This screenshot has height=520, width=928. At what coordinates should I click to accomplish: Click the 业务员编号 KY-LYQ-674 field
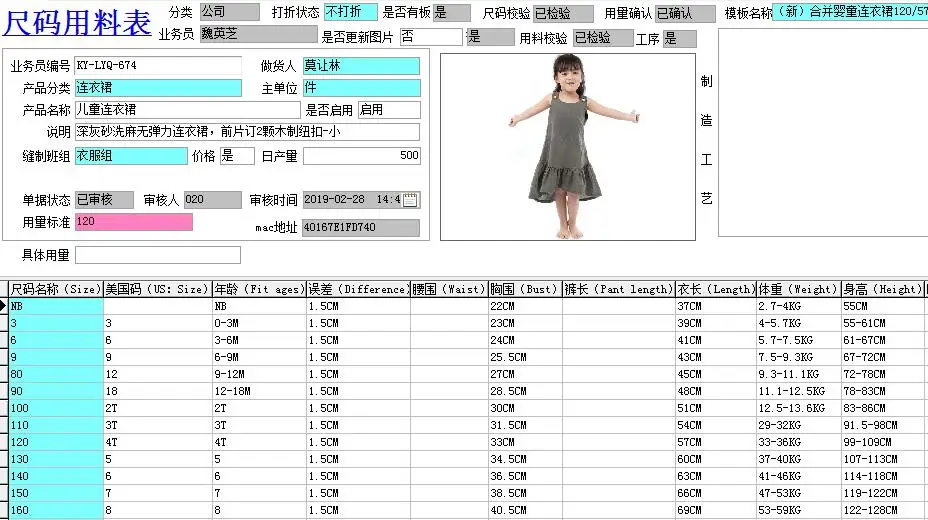click(x=158, y=65)
